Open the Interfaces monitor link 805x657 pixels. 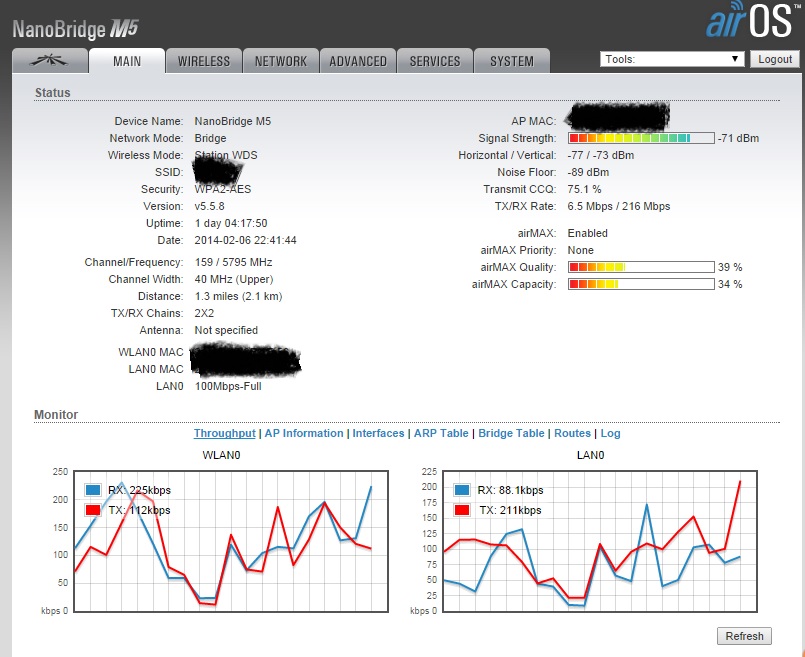click(378, 433)
